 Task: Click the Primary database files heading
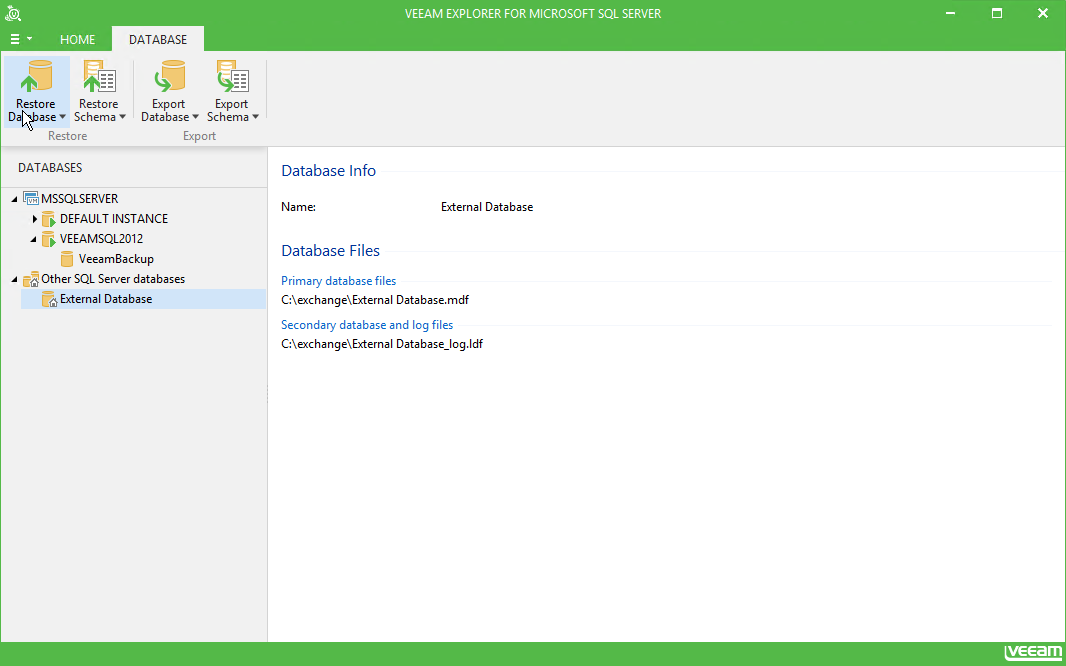pyautogui.click(x=339, y=281)
